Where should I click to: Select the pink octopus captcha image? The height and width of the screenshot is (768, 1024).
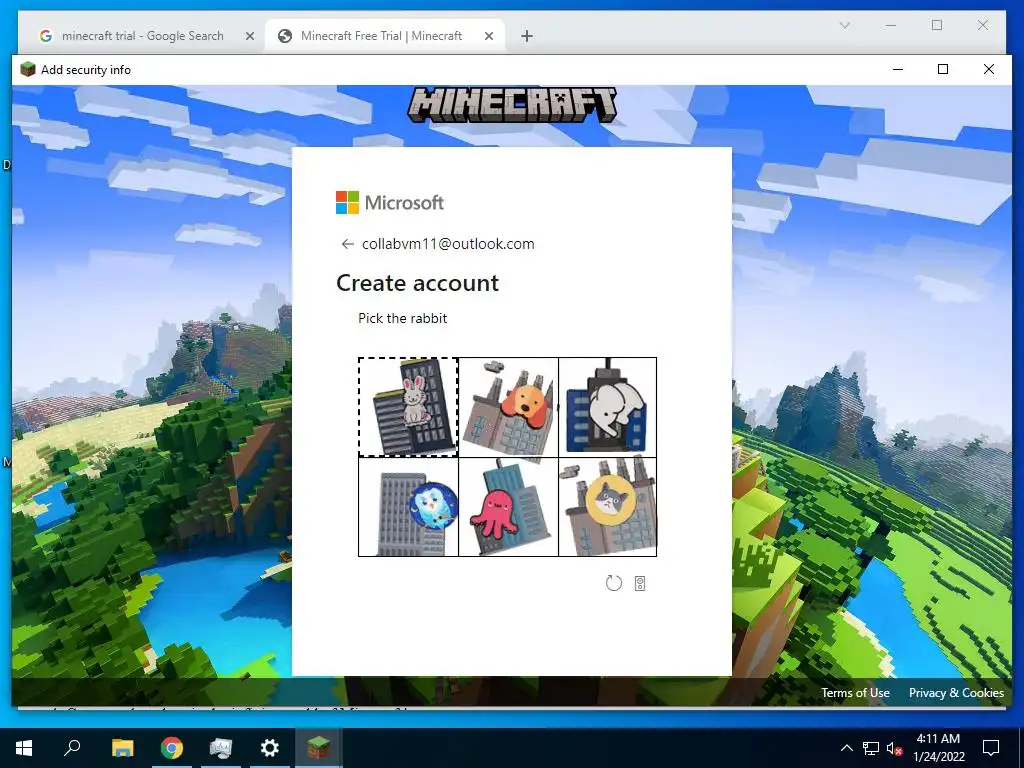[508, 507]
